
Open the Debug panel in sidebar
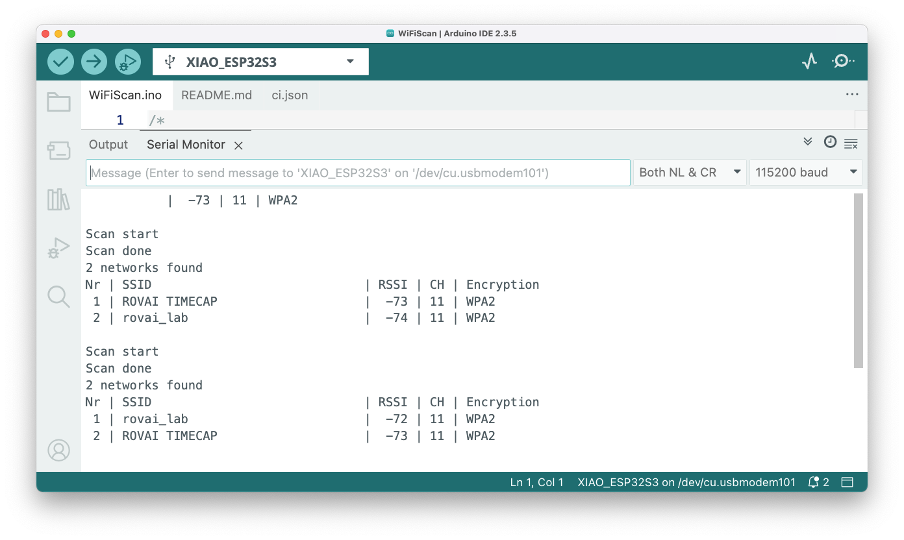pyautogui.click(x=59, y=247)
